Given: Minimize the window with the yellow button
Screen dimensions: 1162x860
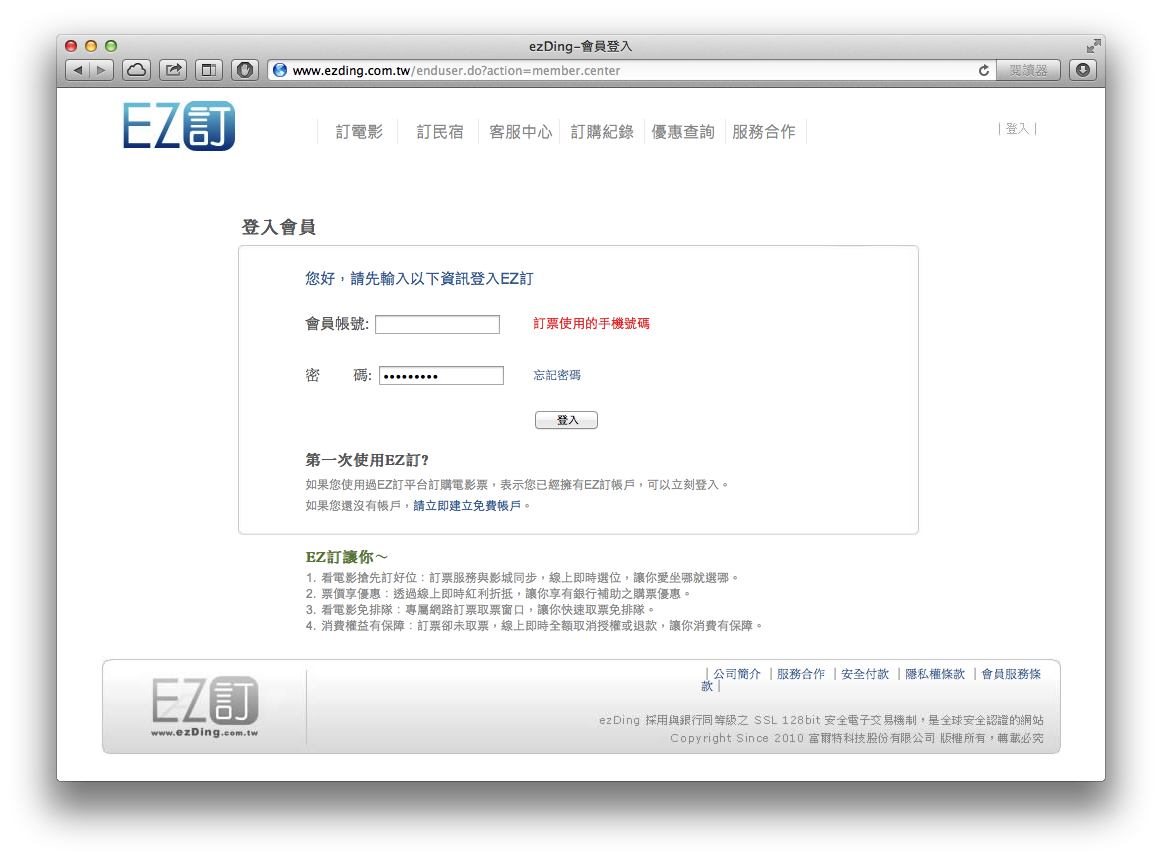Looking at the screenshot, I should (91, 46).
